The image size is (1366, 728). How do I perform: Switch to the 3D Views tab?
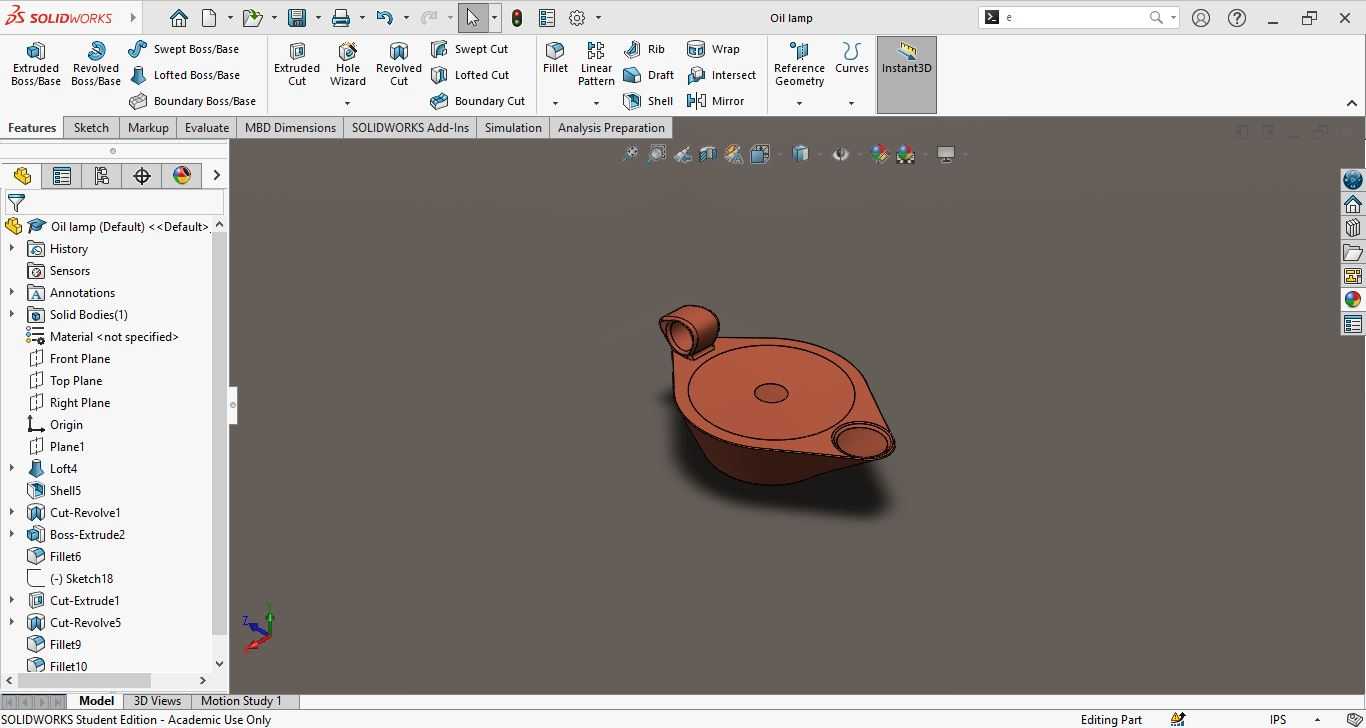coord(157,701)
